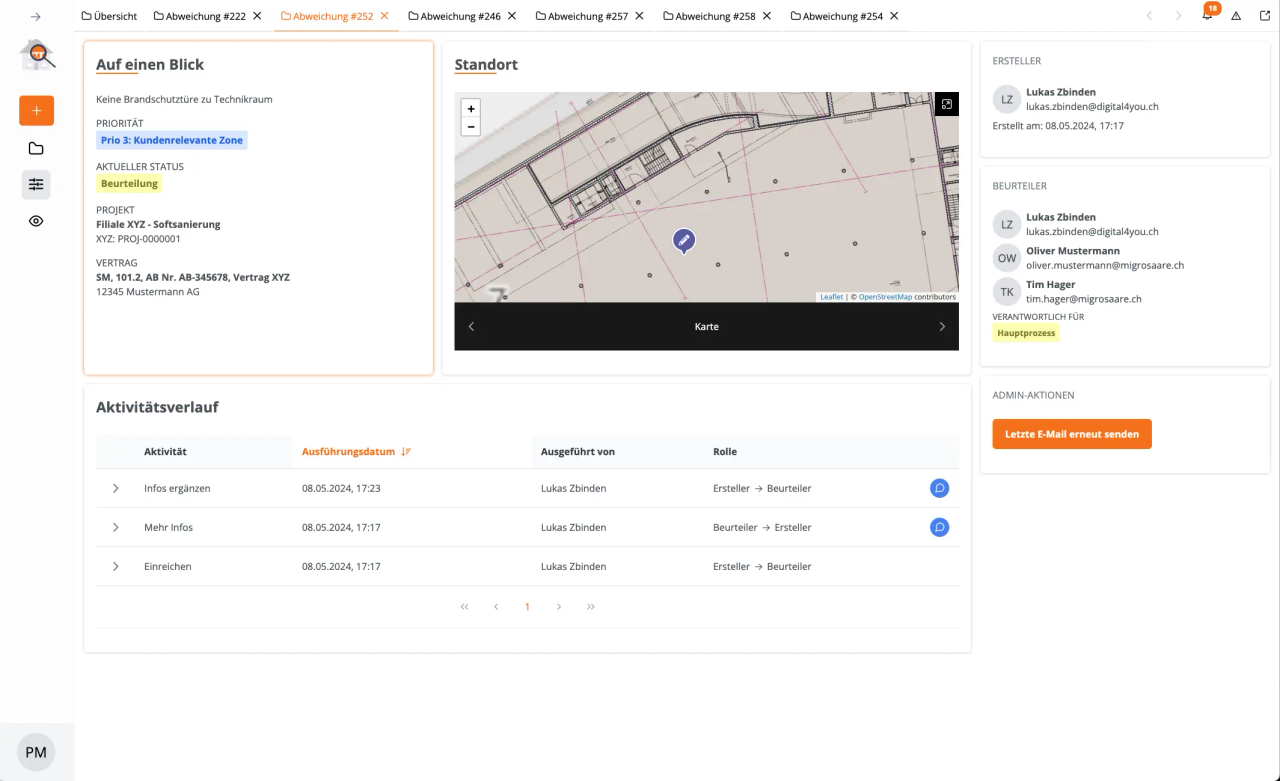Open the folder icon in the sidebar
Viewport: 1280px width, 781px height.
(x=36, y=149)
